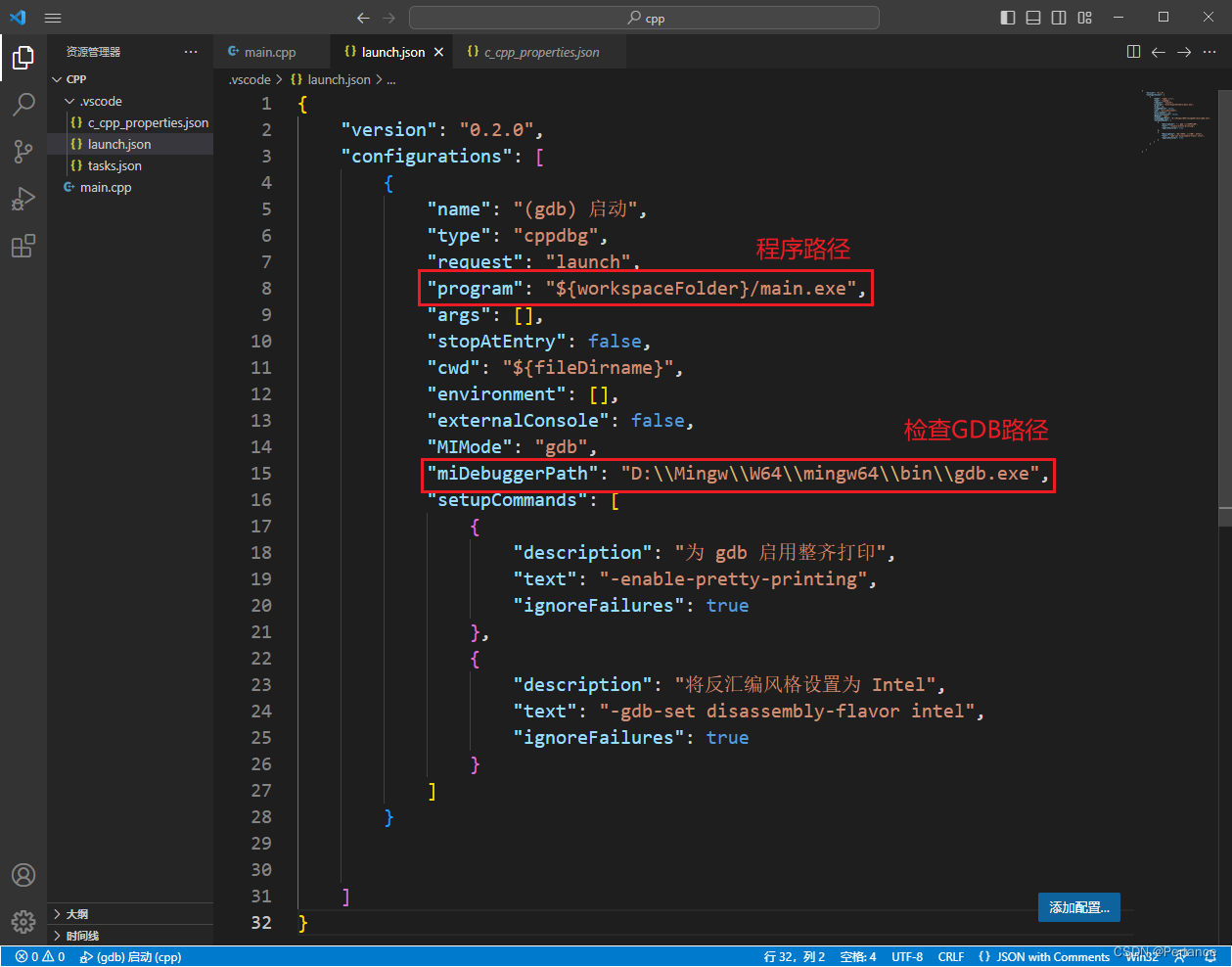Click the "externalConsole" false value

pyautogui.click(x=658, y=420)
